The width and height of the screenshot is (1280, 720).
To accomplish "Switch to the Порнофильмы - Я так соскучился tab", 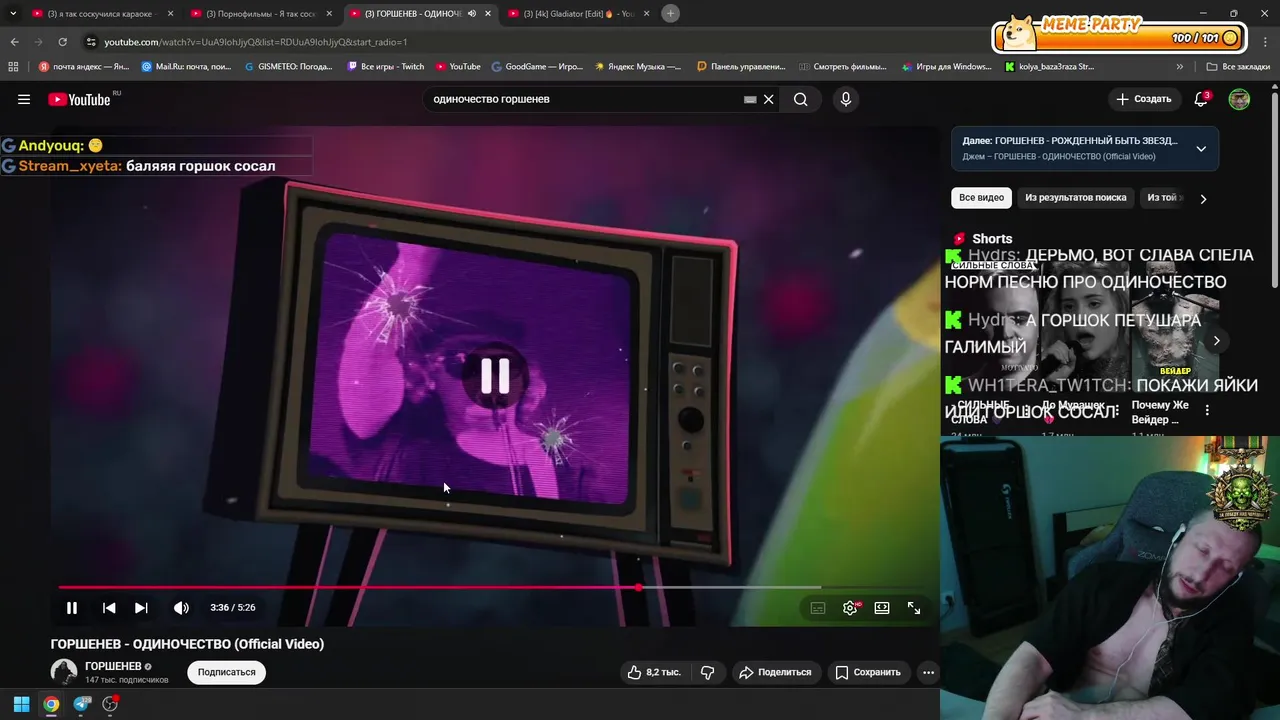I will 260,14.
